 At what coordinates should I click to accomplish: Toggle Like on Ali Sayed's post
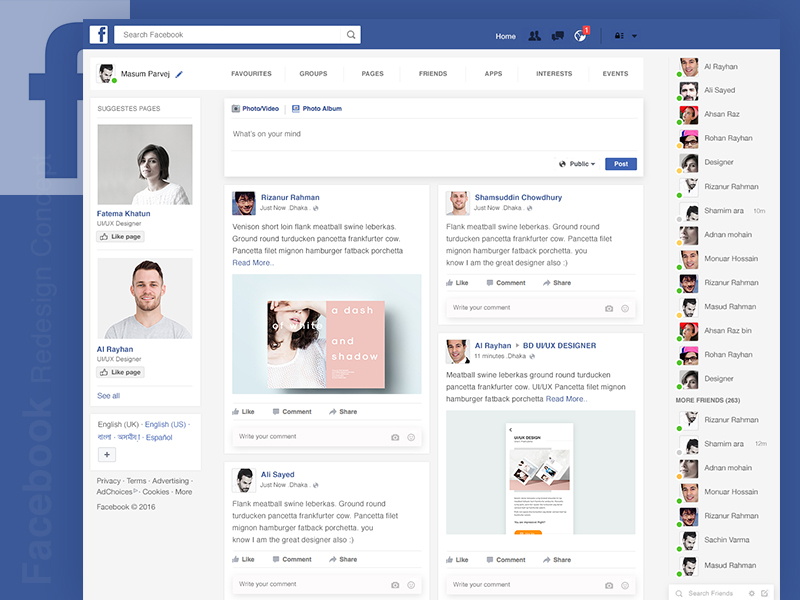click(243, 559)
